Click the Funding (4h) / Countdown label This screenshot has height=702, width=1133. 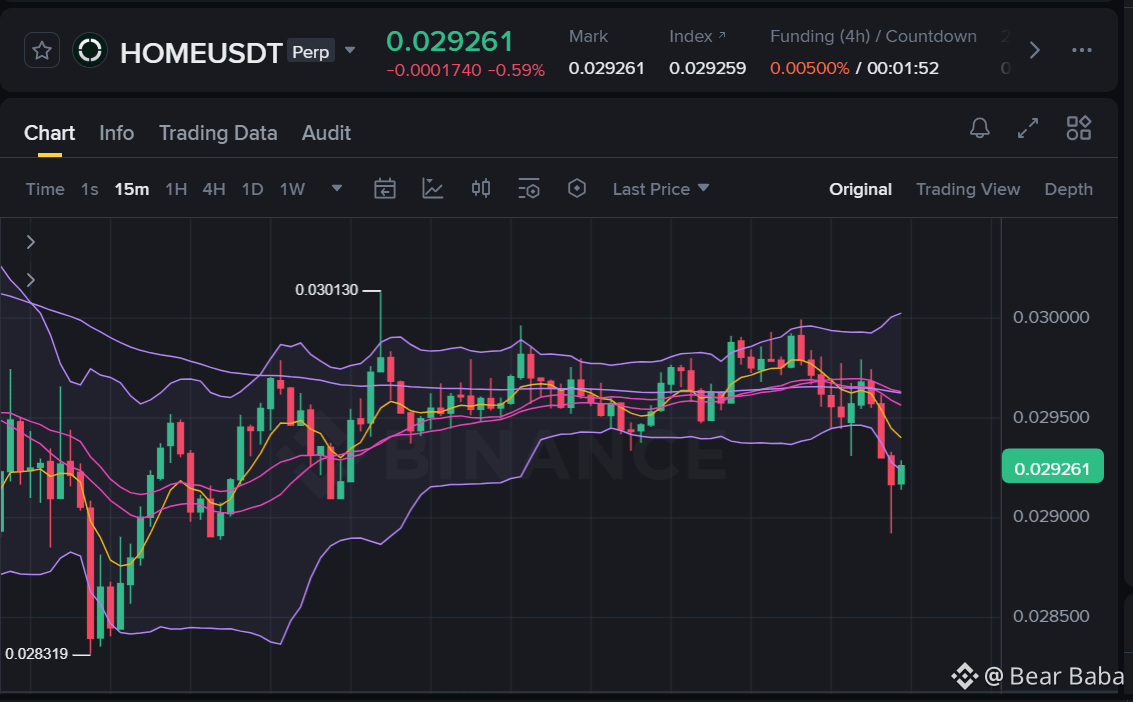pos(873,36)
